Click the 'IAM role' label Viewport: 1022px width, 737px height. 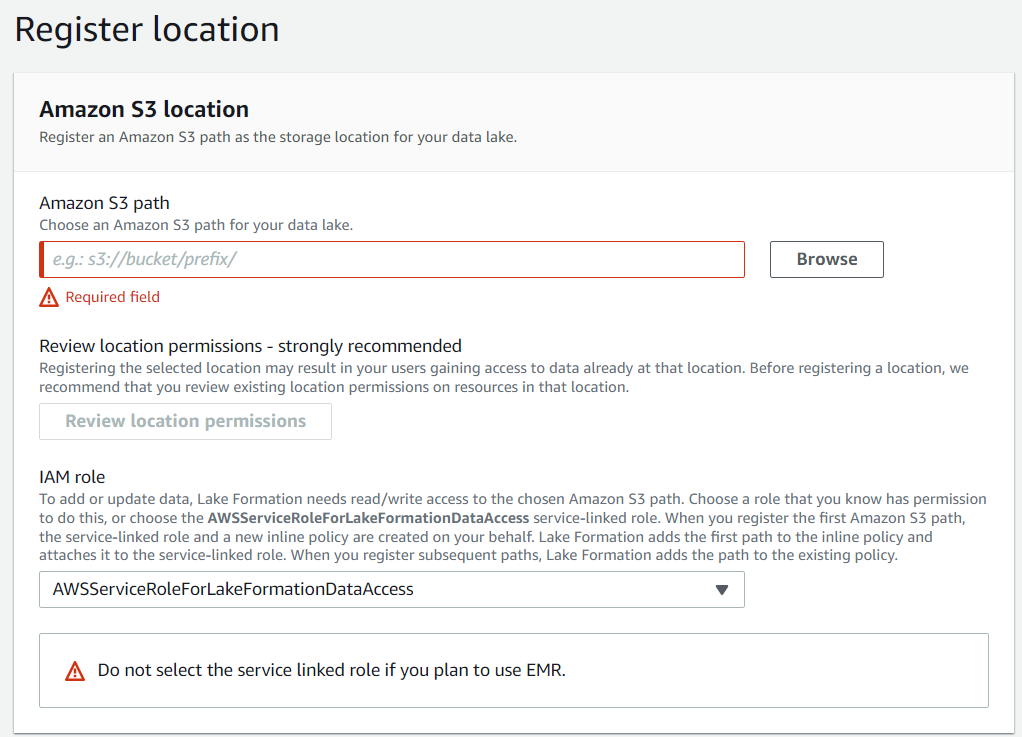pos(72,477)
